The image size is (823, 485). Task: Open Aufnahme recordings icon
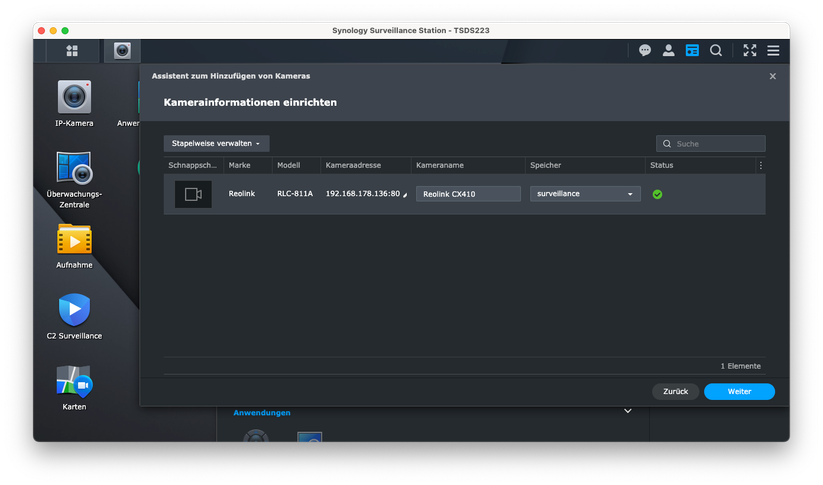point(74,246)
